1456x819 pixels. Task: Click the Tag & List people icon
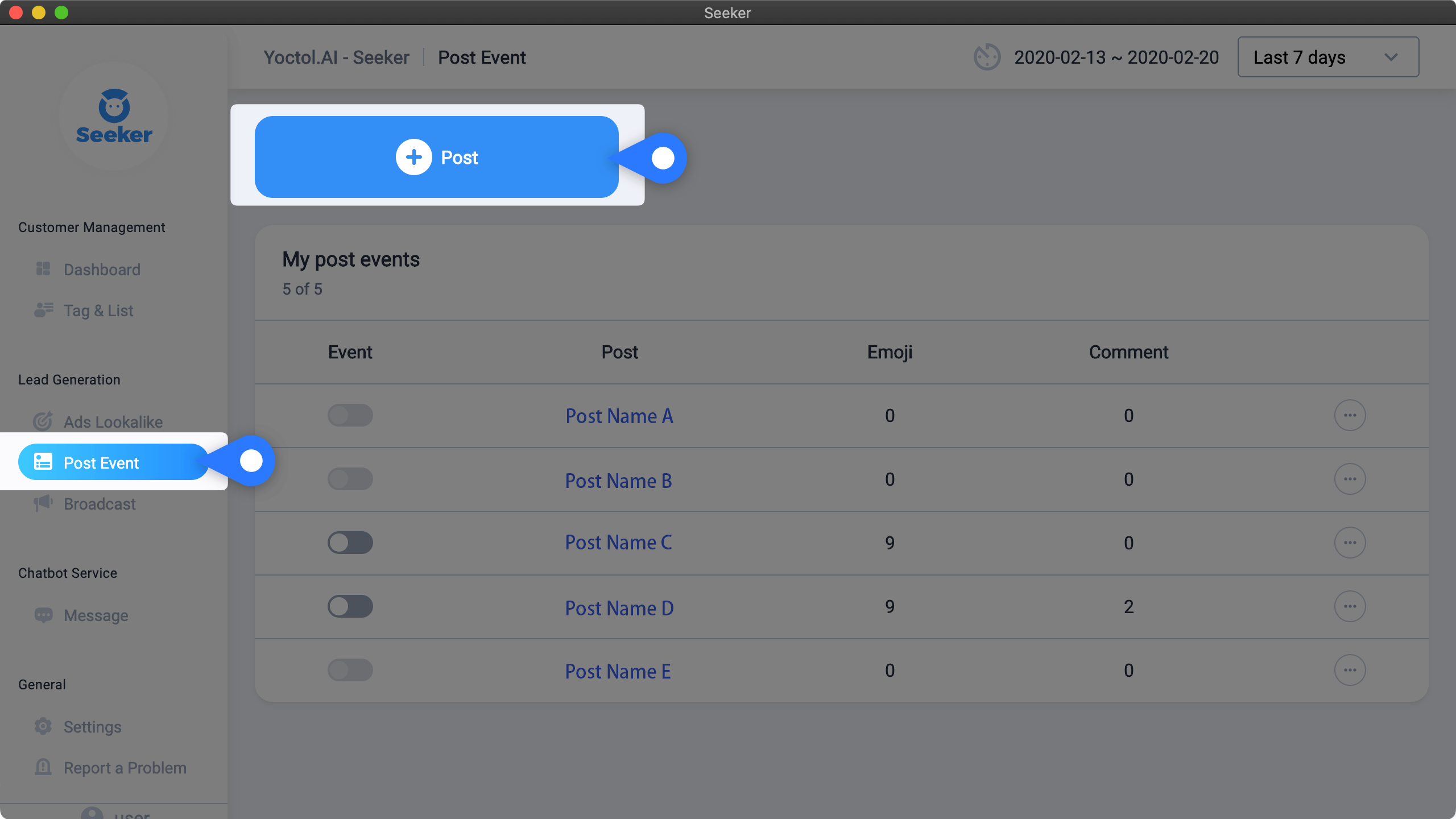(x=43, y=310)
